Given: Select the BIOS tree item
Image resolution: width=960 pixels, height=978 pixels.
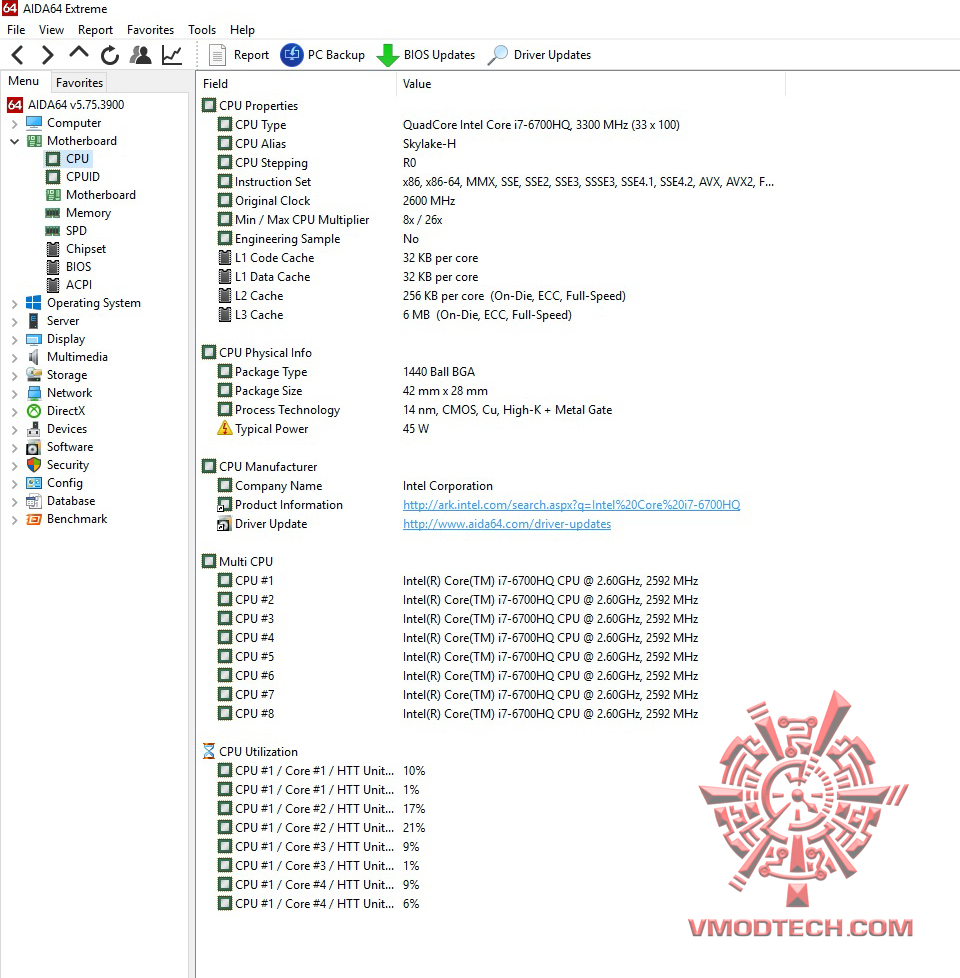Looking at the screenshot, I should tap(79, 266).
